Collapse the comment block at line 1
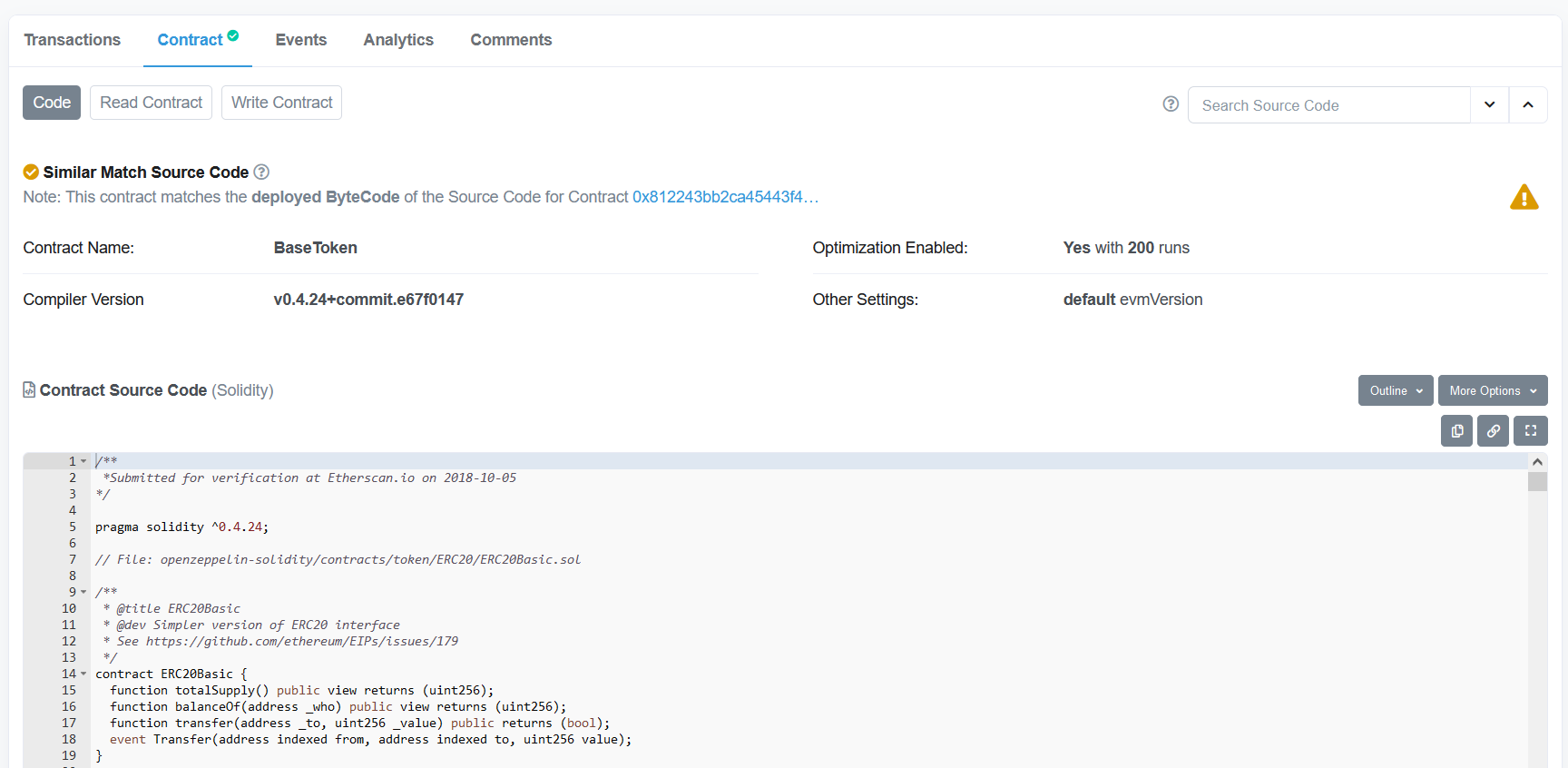1568x768 pixels. [83, 461]
